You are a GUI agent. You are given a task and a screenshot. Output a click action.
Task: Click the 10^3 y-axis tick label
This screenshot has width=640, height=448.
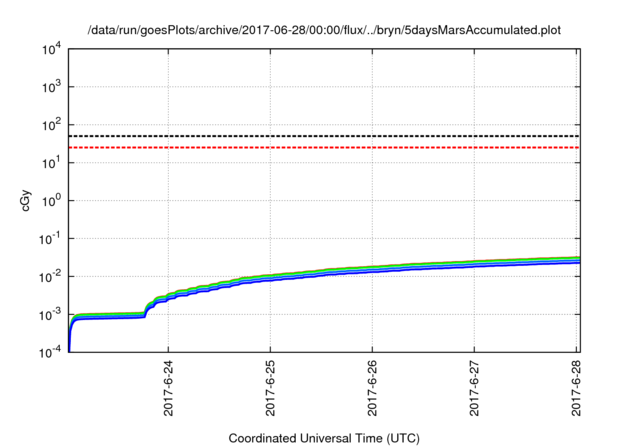tap(51, 87)
